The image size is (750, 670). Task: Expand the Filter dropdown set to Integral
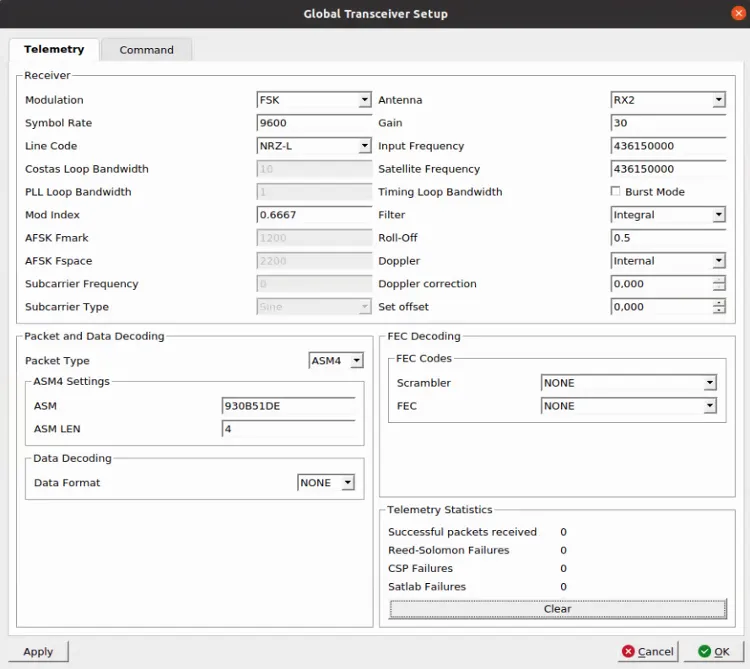(x=668, y=215)
